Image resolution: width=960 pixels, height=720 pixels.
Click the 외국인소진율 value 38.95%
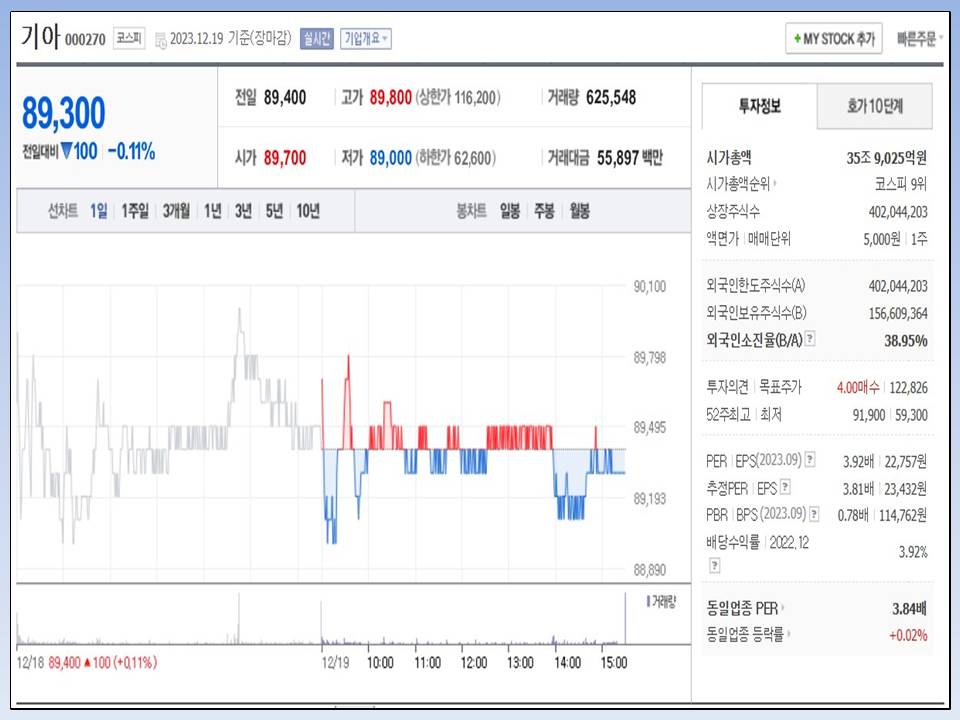coord(906,340)
